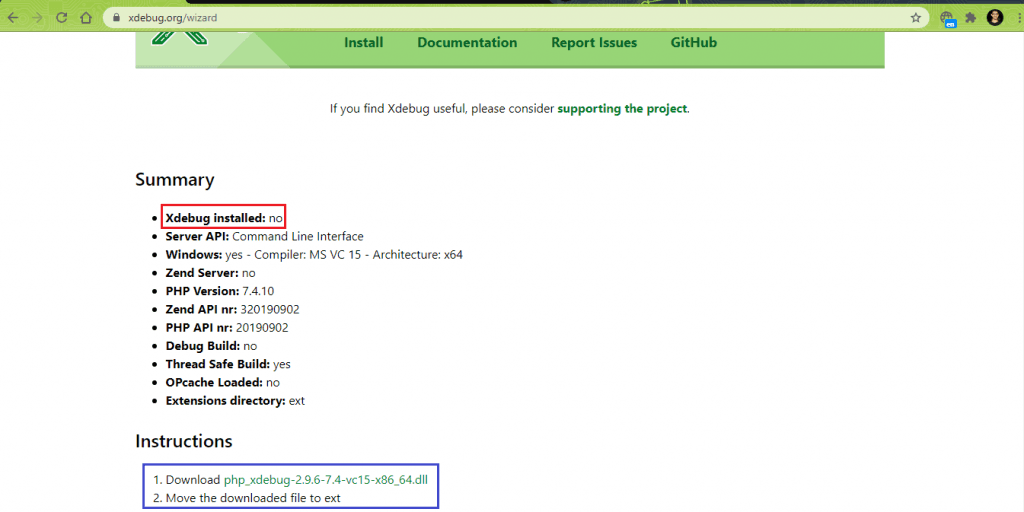Select 'Debug Build: no' line
The image size is (1024, 512).
[211, 346]
